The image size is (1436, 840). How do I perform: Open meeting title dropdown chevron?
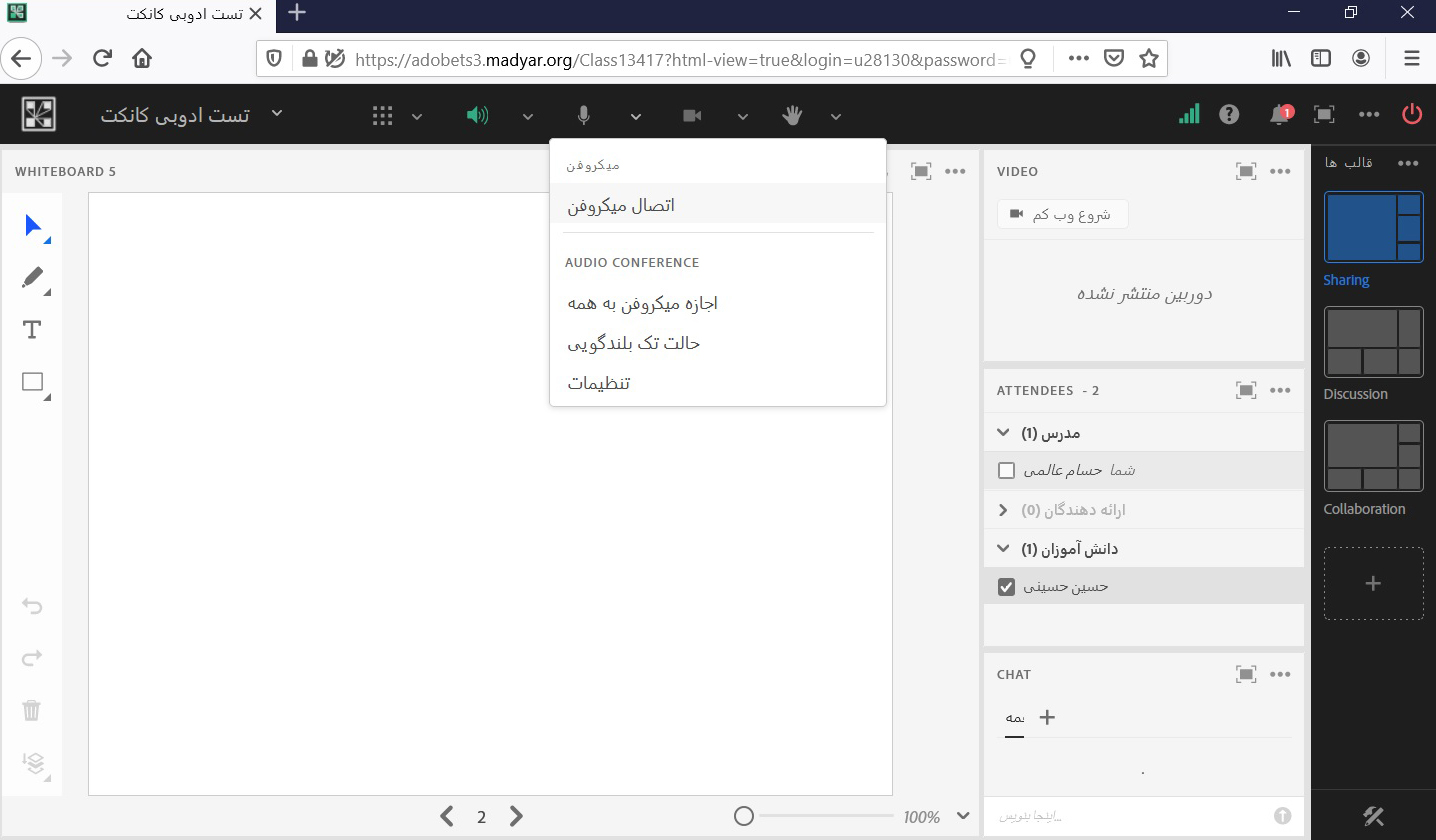(277, 114)
